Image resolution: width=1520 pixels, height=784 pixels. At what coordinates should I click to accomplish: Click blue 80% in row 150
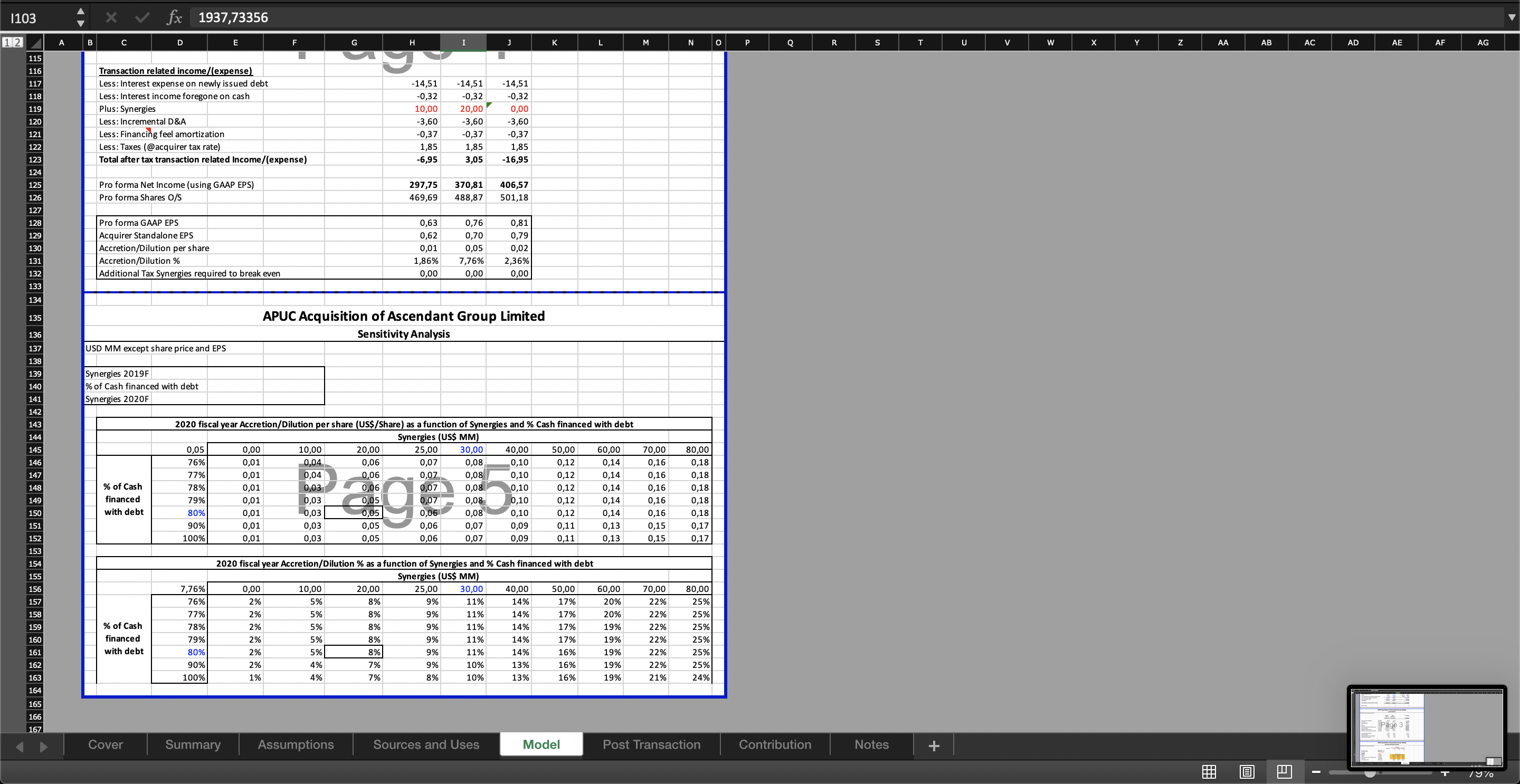(196, 513)
